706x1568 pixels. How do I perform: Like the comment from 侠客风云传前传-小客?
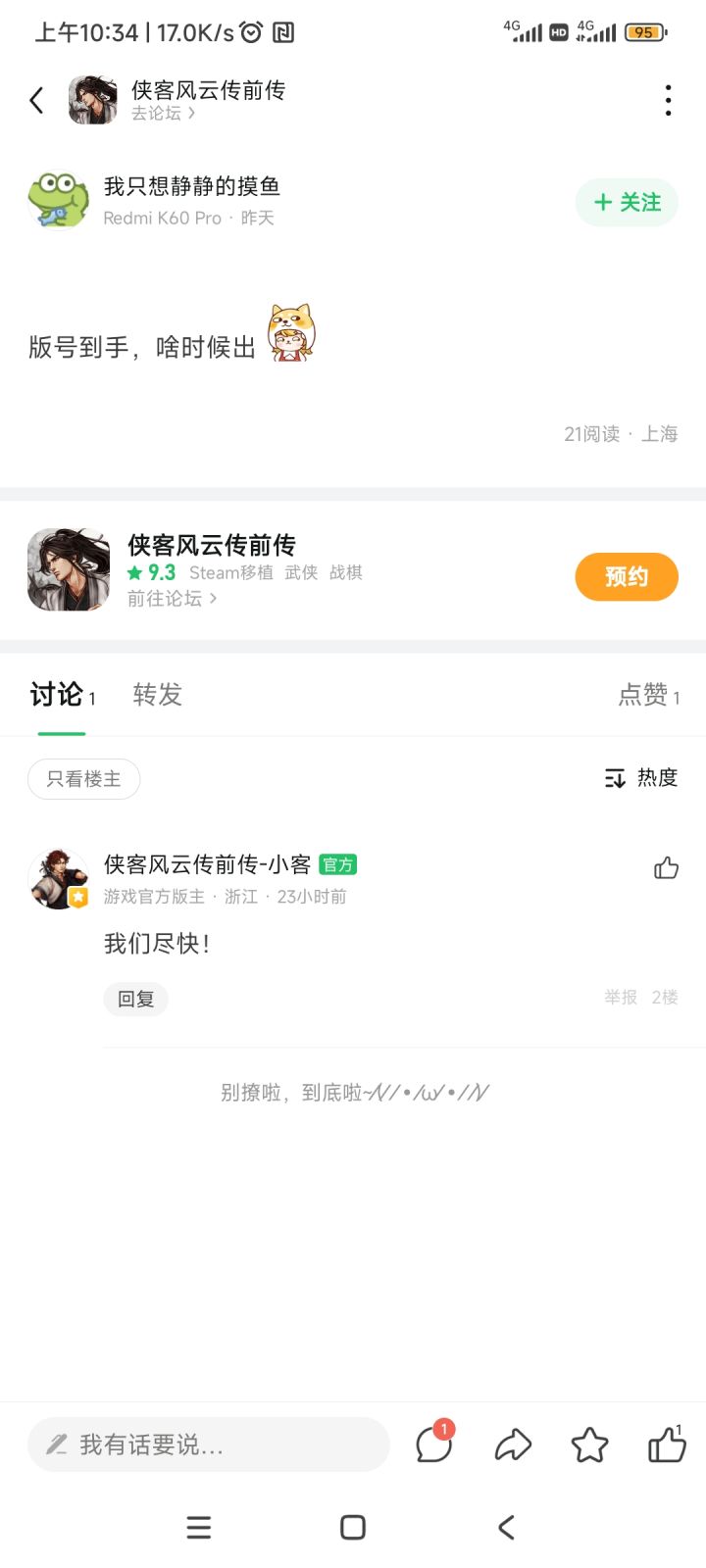pyautogui.click(x=666, y=868)
